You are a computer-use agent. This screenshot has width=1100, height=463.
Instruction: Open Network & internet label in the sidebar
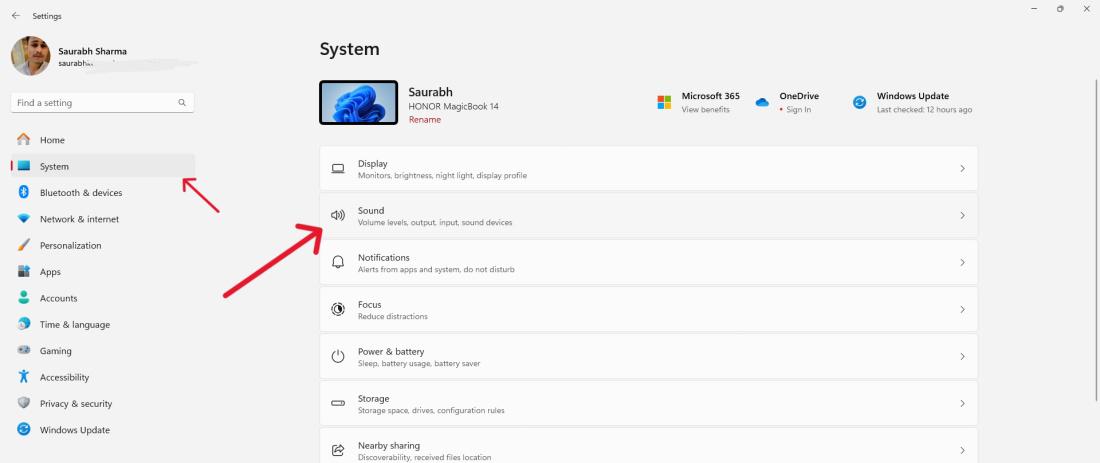(79, 219)
